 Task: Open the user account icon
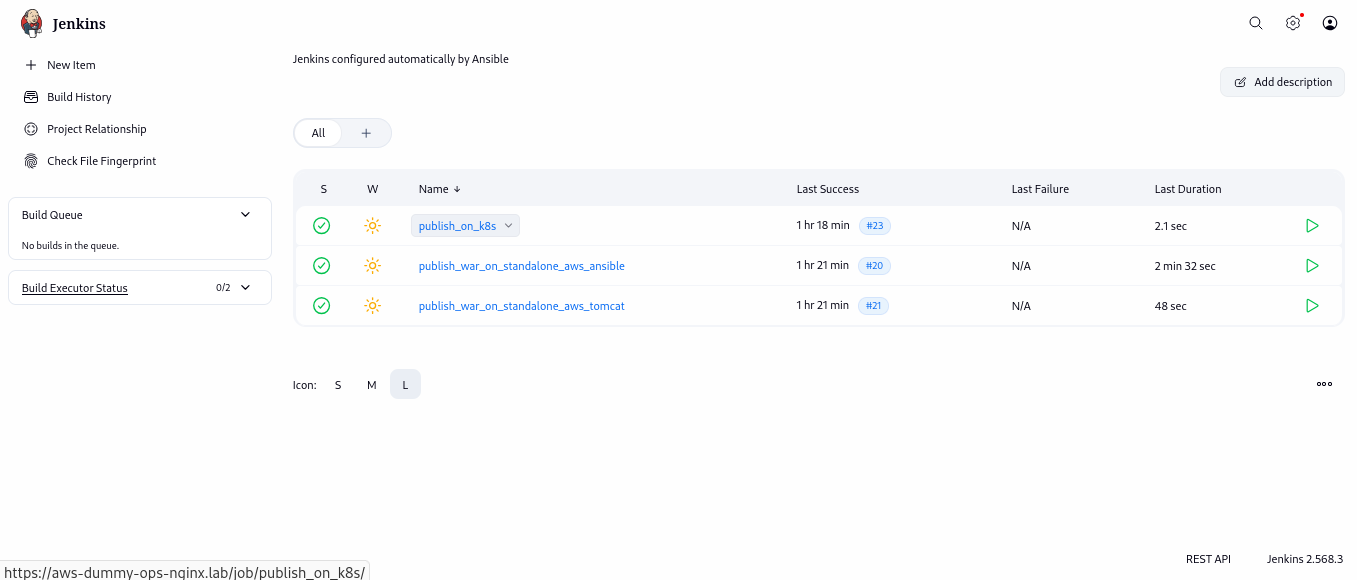coord(1330,23)
